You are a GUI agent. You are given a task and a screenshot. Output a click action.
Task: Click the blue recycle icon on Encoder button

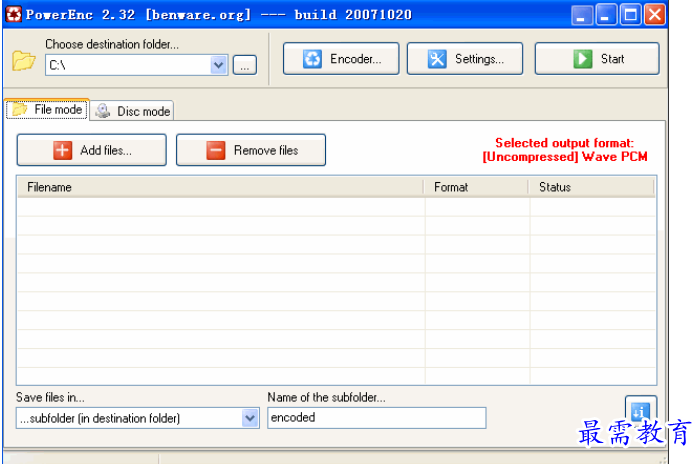pos(312,59)
